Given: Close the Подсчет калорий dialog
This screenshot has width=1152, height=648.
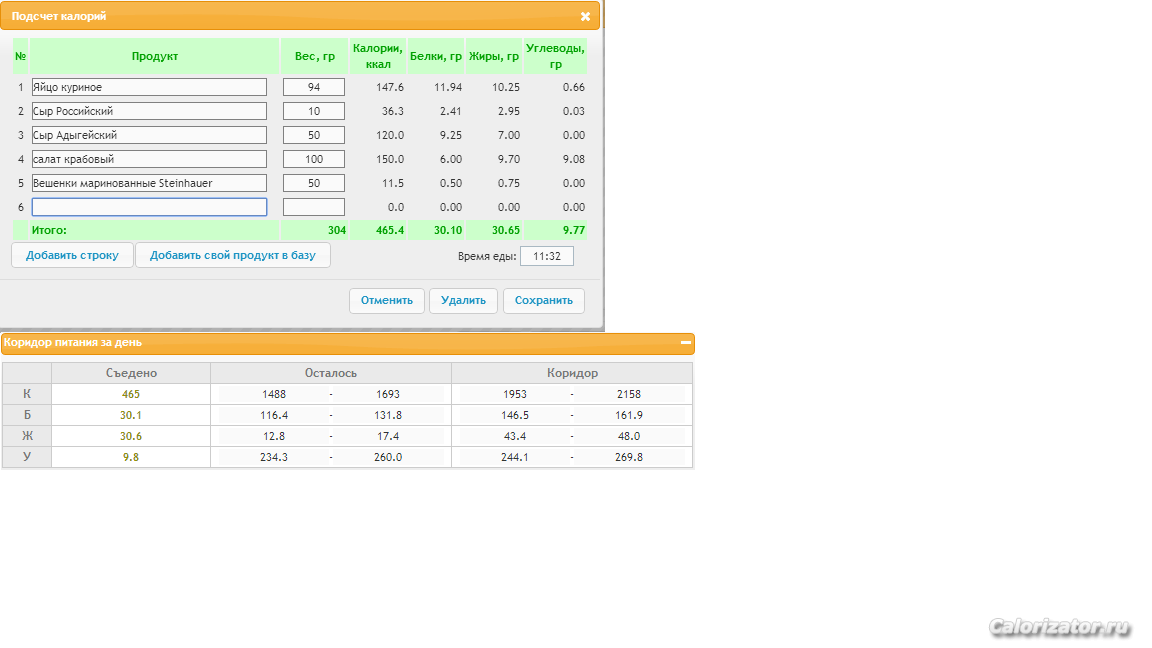Looking at the screenshot, I should [585, 16].
